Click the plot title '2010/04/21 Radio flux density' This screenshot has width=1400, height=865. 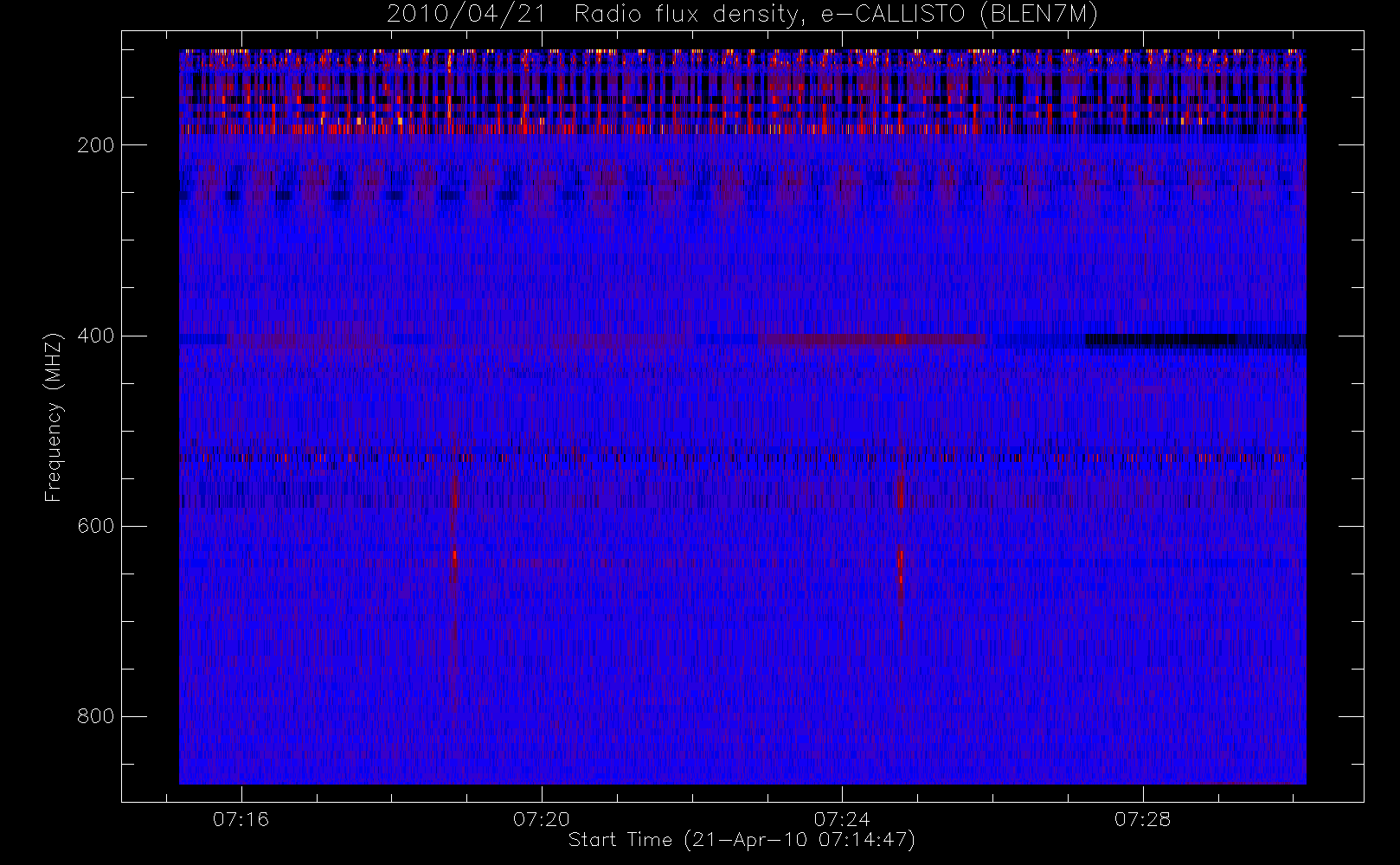click(742, 15)
